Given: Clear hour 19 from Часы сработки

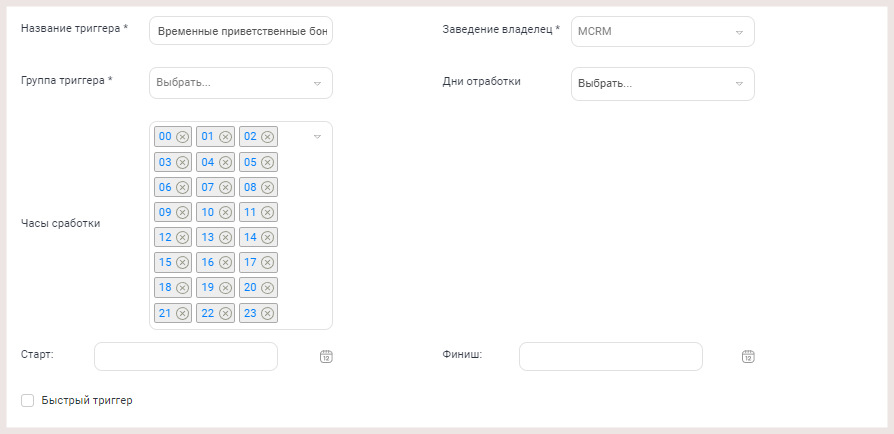Looking at the screenshot, I should (225, 287).
